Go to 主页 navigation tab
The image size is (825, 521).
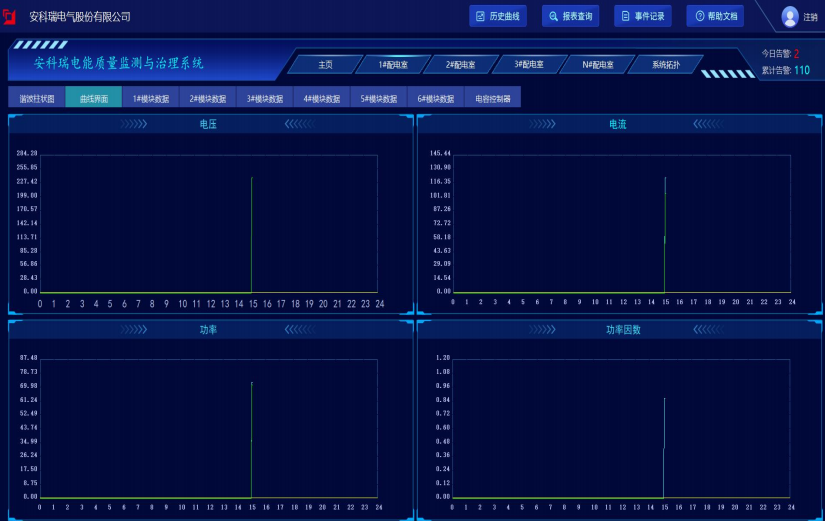325,64
